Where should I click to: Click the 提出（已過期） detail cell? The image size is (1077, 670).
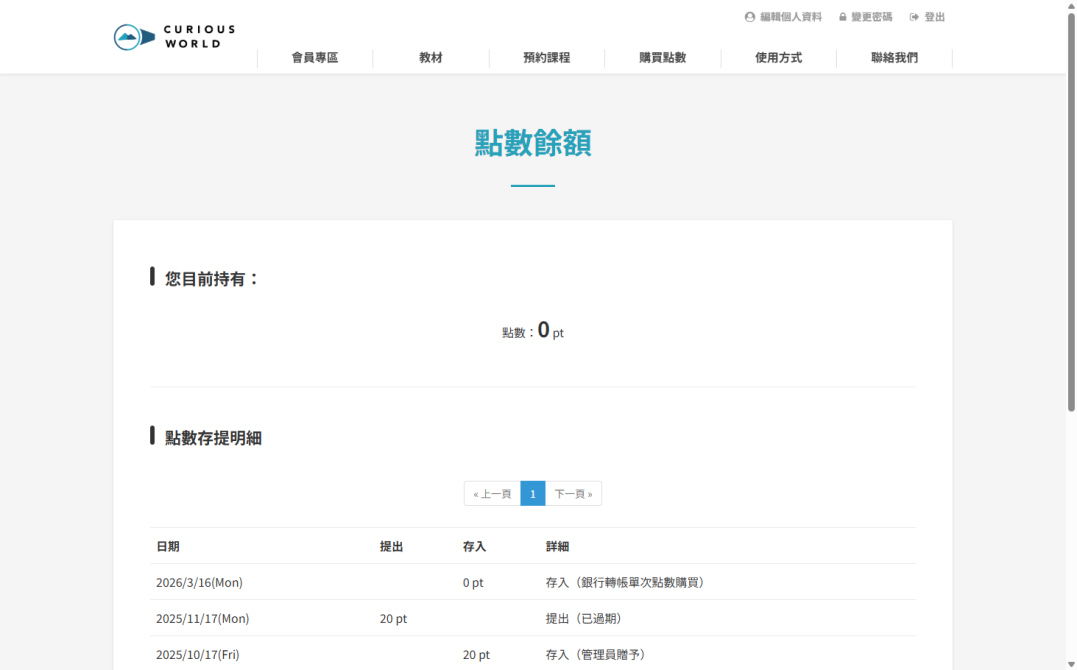[583, 618]
